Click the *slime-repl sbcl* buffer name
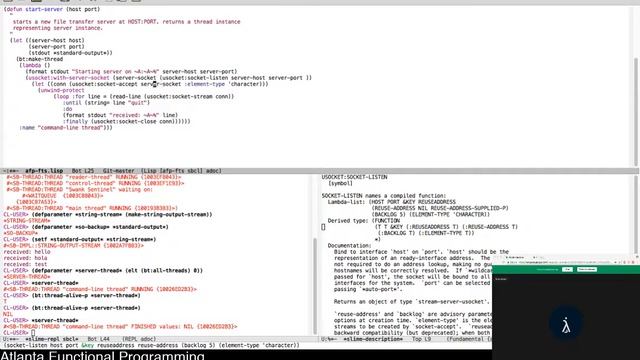640x360 pixels. 52,339
